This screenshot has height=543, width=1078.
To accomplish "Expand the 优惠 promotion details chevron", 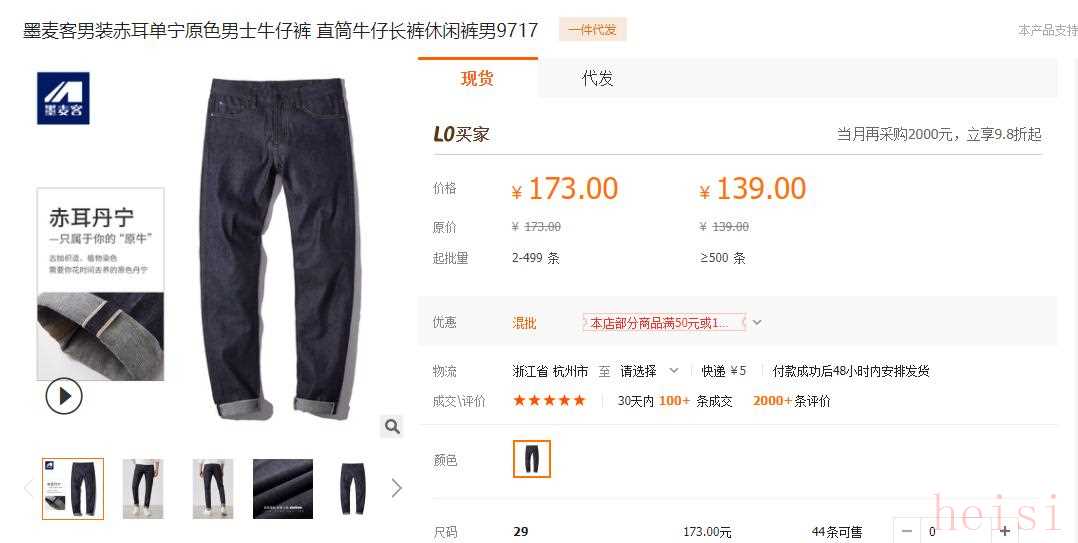I will (757, 322).
